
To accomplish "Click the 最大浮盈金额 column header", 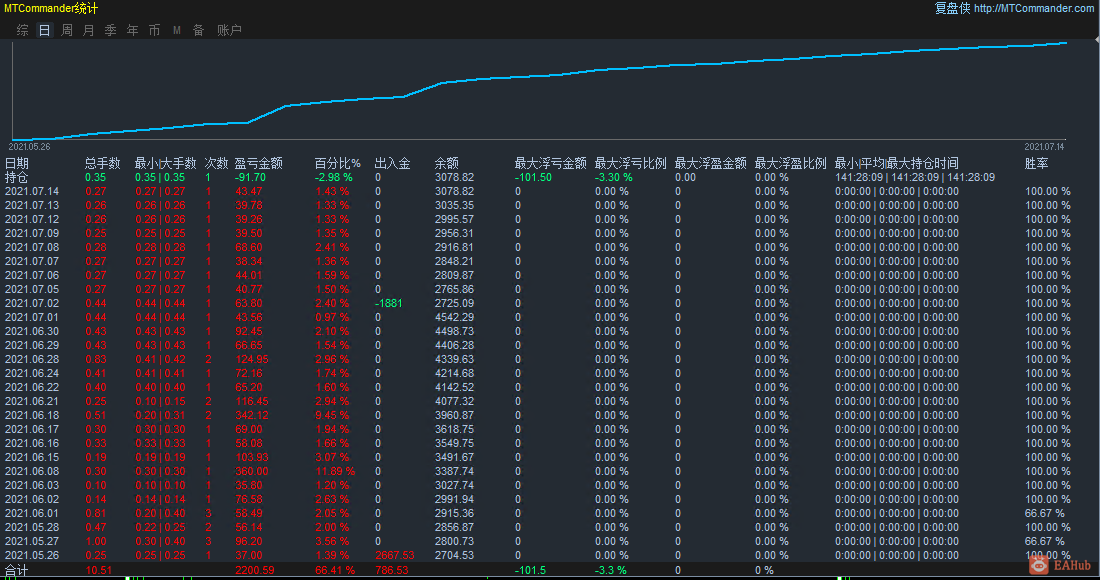I will [711, 163].
